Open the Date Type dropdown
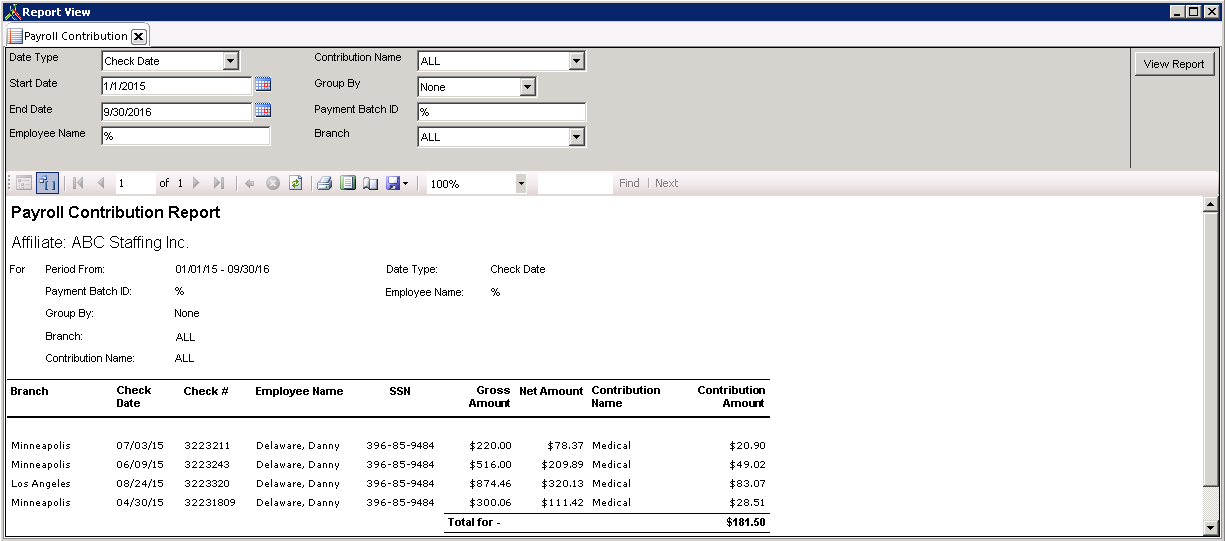Image resolution: width=1225 pixels, height=541 pixels. coord(231,61)
